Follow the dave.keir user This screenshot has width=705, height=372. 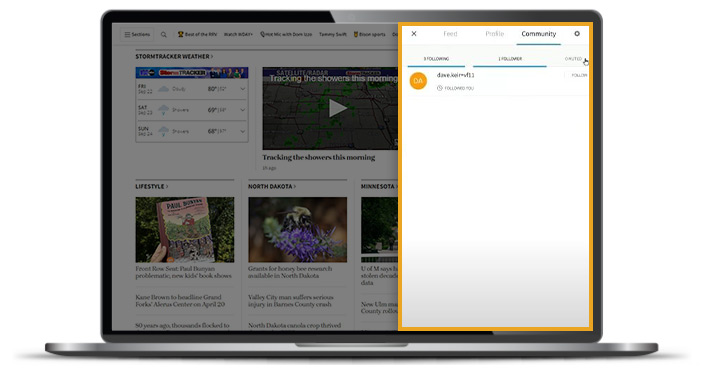[x=579, y=76]
